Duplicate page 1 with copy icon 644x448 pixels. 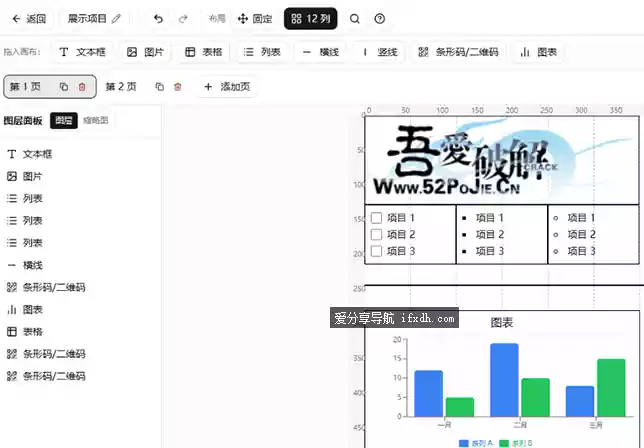coord(64,87)
